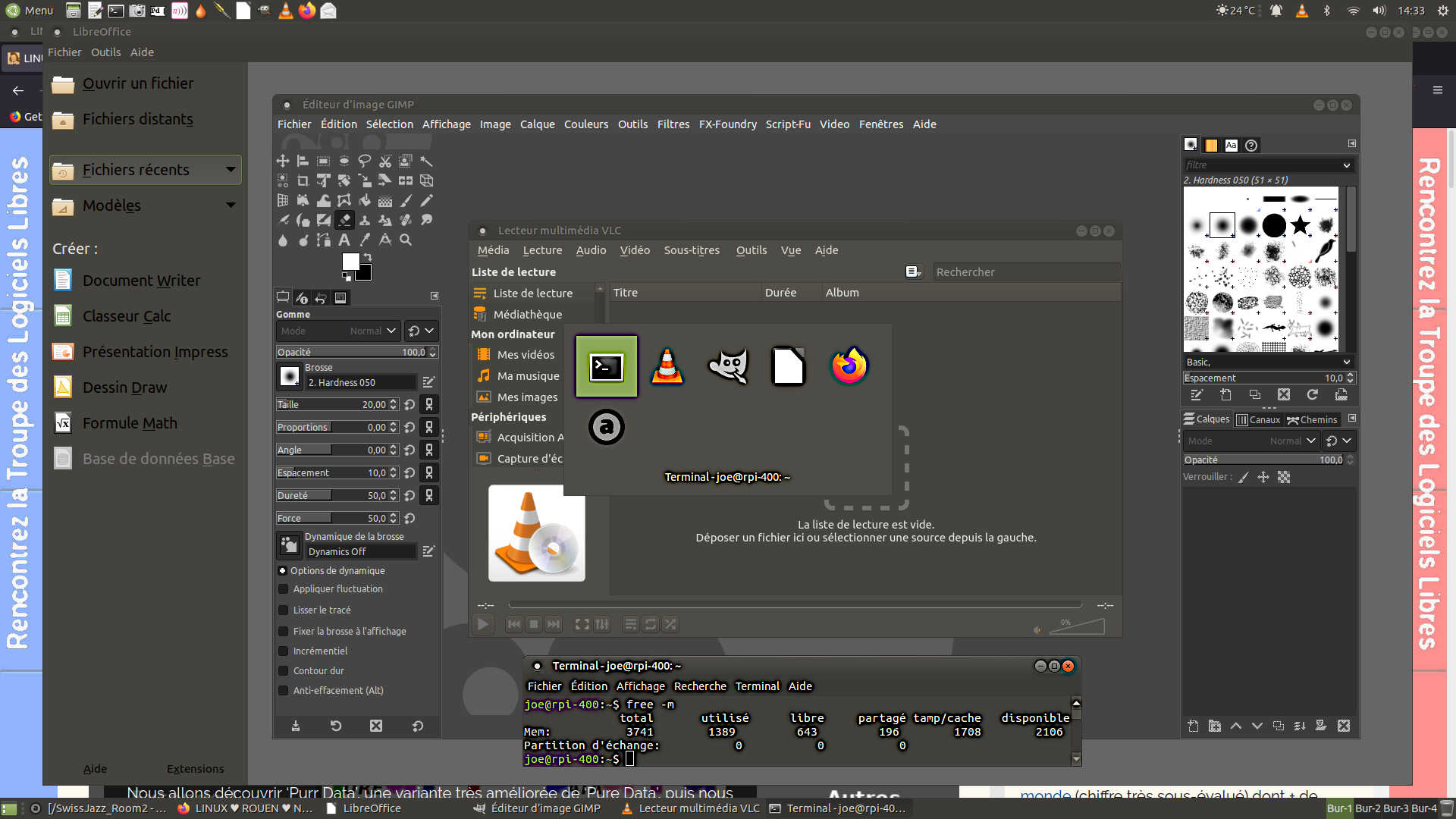Enable Anti-effacement (Alt) checkbox
Image resolution: width=1456 pixels, height=819 pixels.
tap(283, 691)
